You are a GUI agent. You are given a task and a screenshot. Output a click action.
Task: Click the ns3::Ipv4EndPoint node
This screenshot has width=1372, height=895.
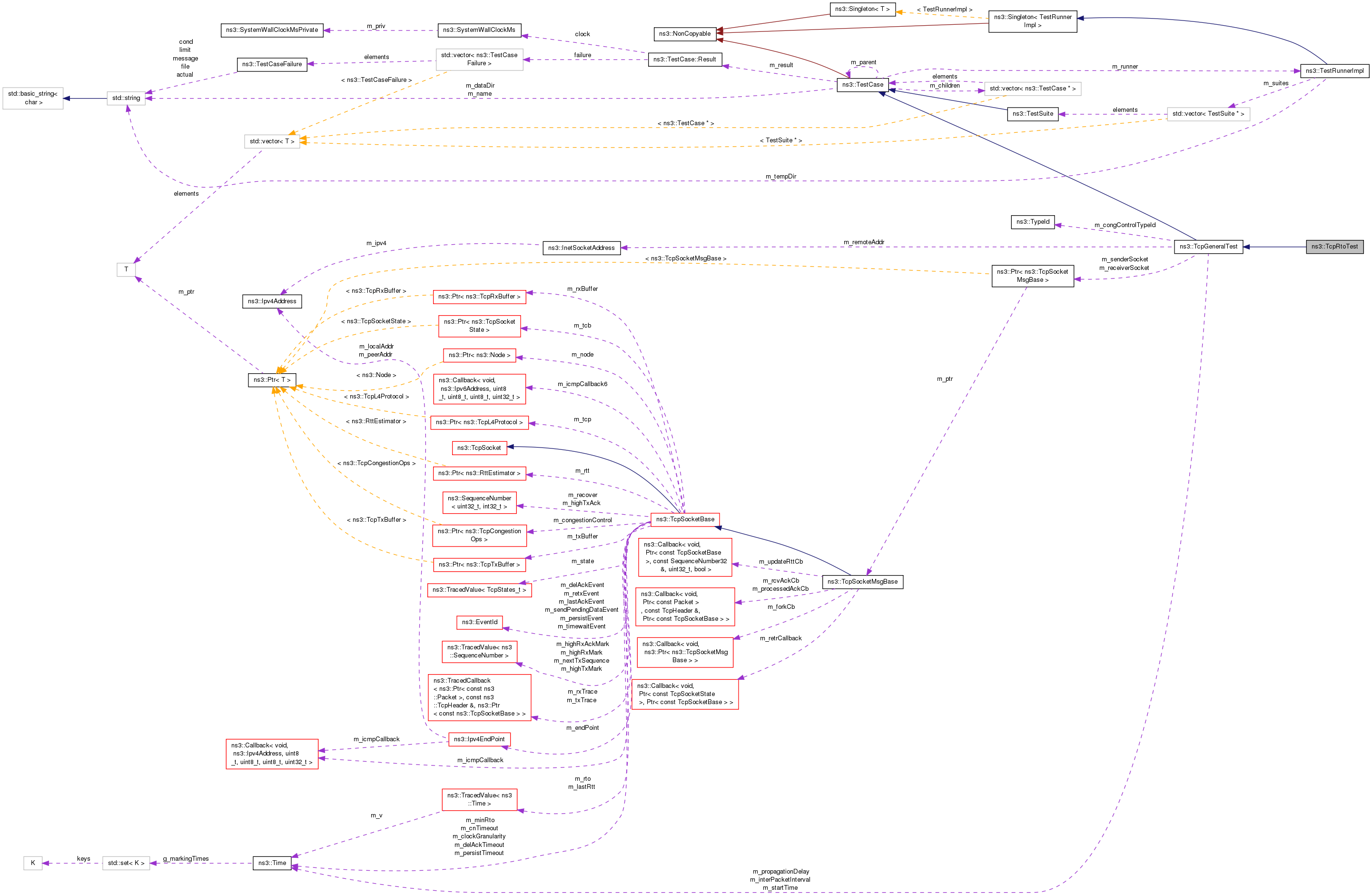[479, 739]
